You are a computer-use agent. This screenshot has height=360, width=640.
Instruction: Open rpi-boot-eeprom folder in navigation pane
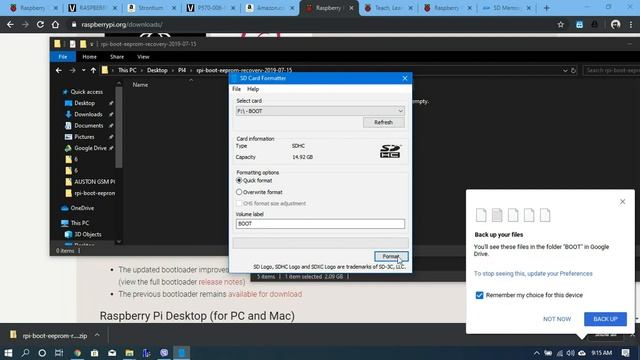[x=94, y=193]
